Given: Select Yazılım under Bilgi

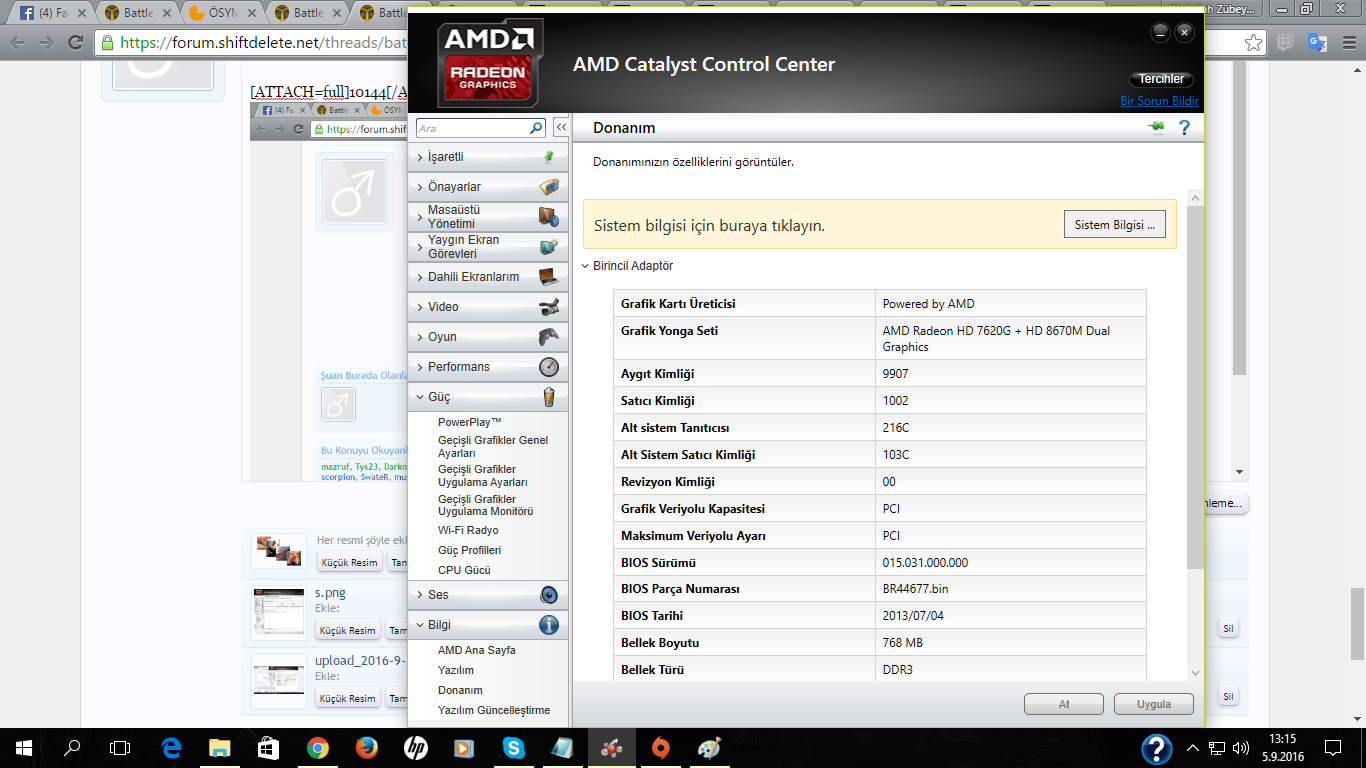Looking at the screenshot, I should [456, 670].
